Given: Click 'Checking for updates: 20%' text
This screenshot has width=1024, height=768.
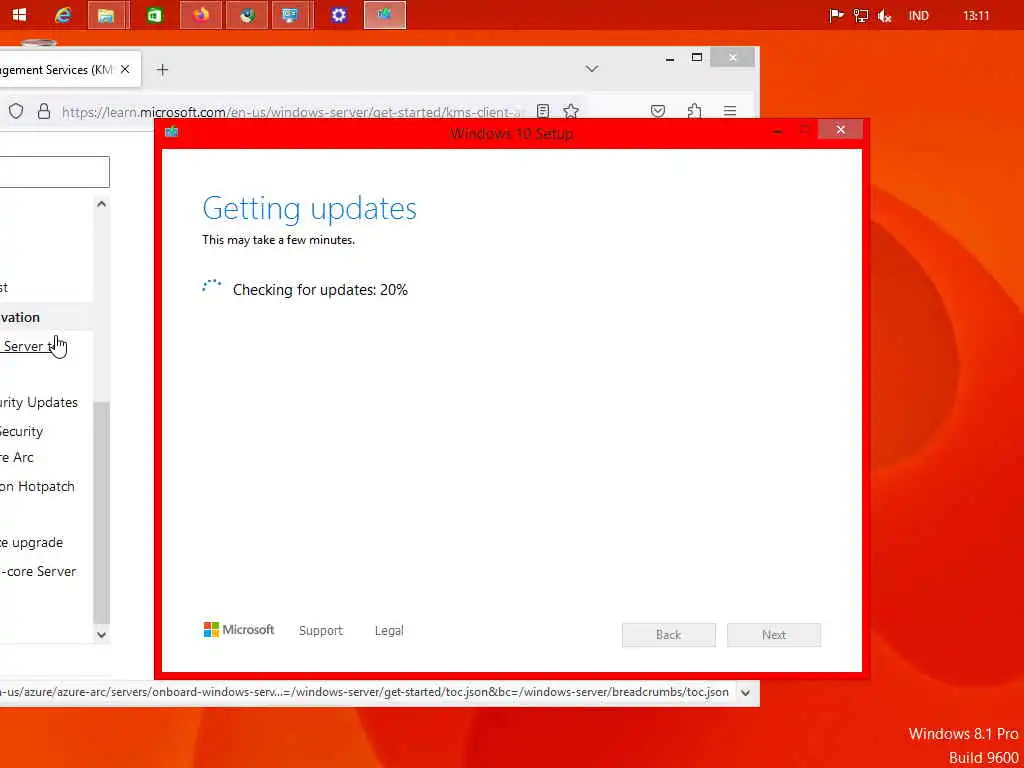Looking at the screenshot, I should click(320, 290).
